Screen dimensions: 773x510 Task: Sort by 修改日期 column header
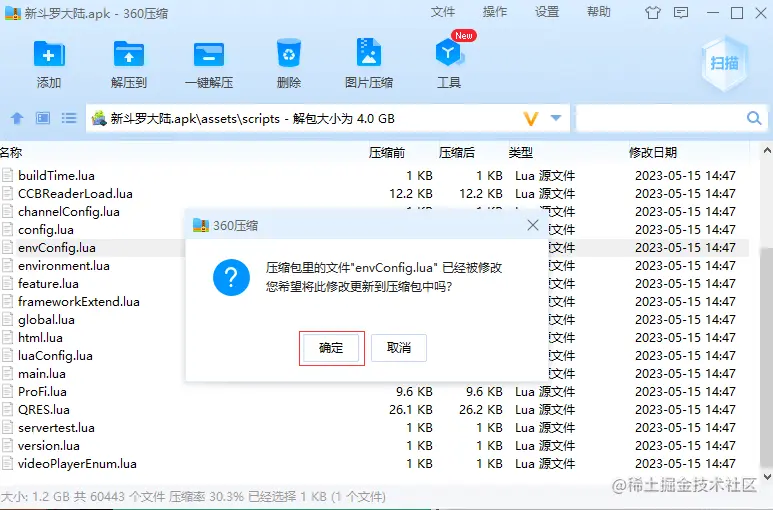(x=653, y=153)
